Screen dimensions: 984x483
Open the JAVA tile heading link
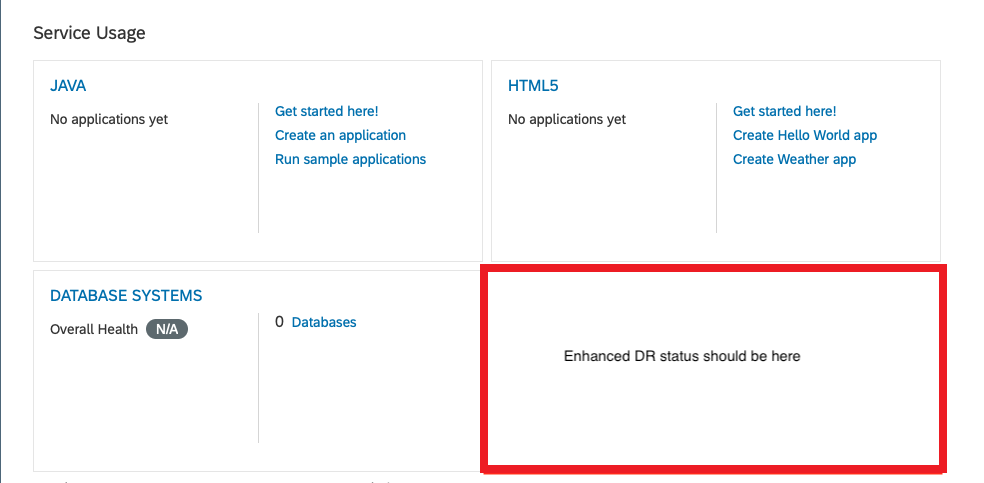[68, 86]
